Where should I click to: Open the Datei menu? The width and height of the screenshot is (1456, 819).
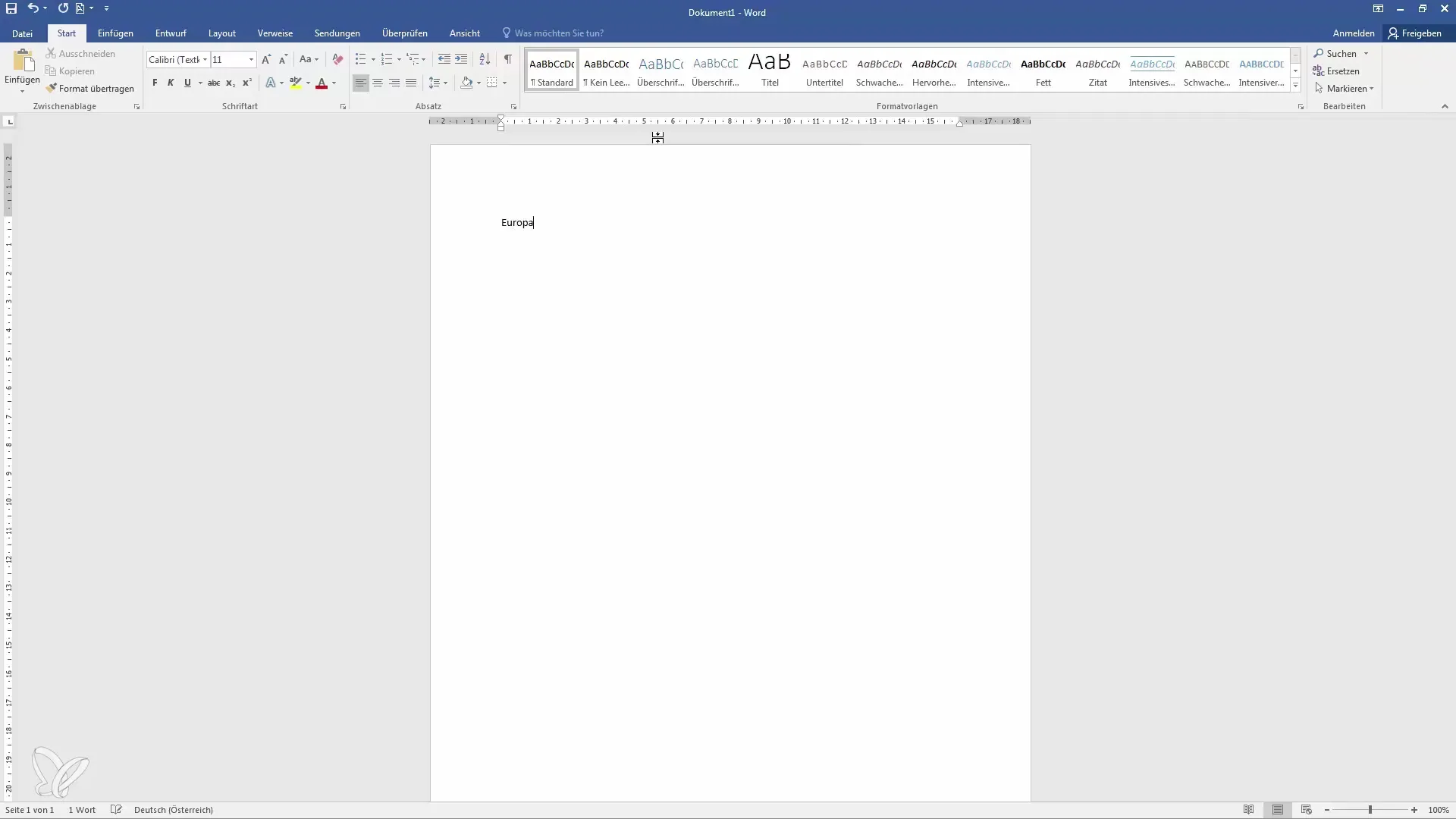21,33
